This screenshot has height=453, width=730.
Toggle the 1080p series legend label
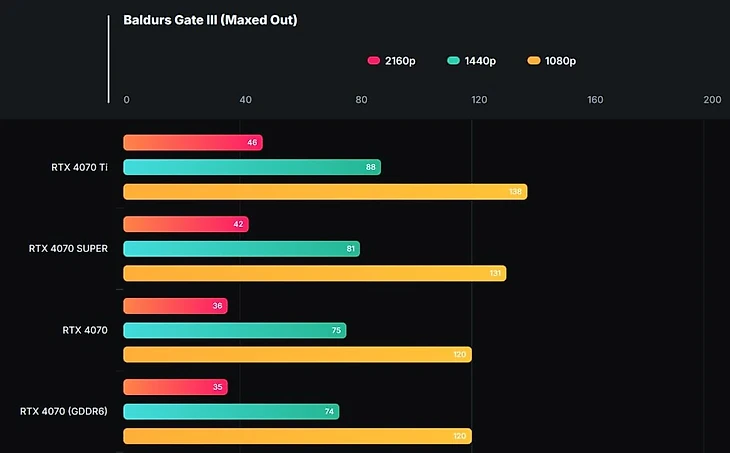[560, 61]
